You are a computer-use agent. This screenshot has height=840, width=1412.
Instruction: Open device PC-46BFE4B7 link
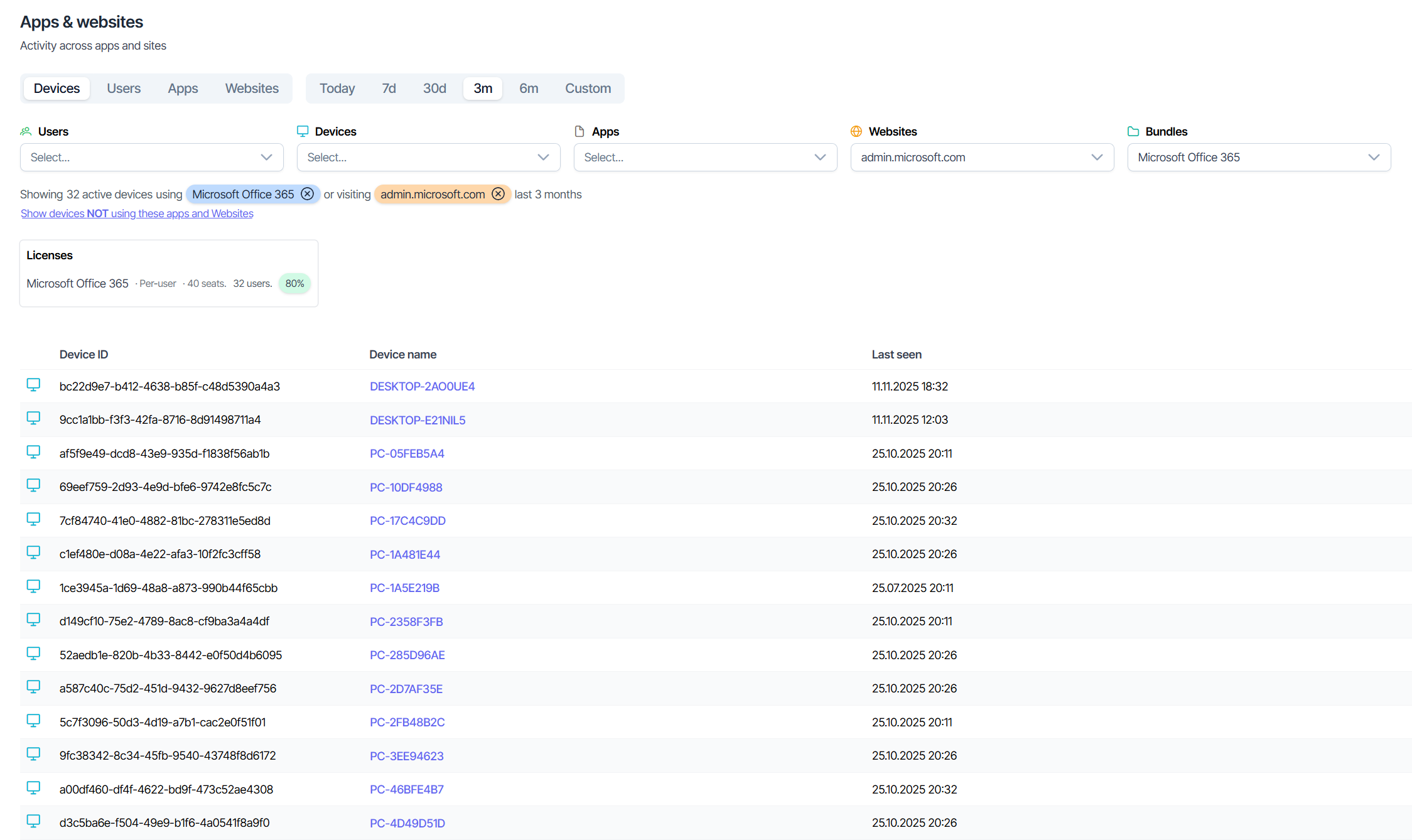[x=406, y=789]
